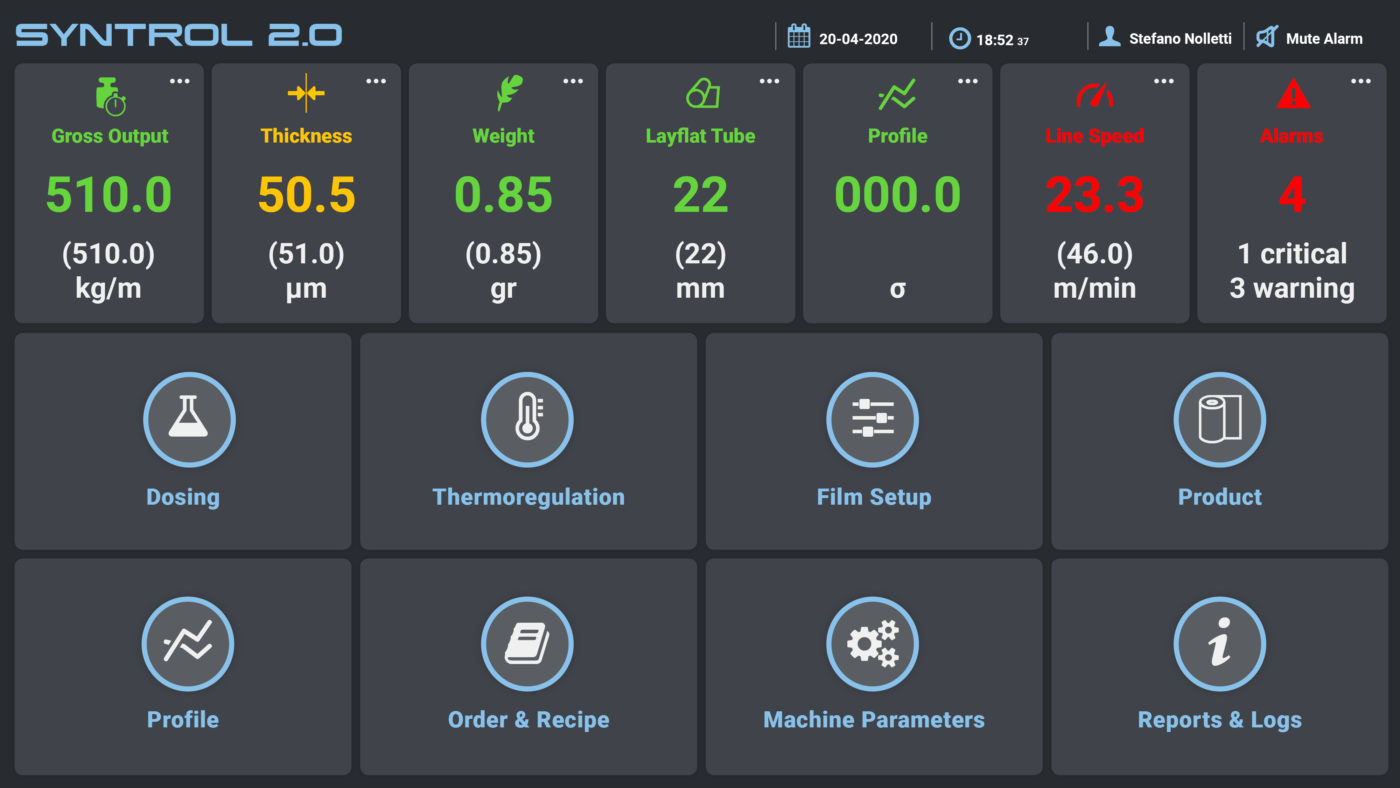The image size is (1400, 788).
Task: Click the Order & Recipe book icon
Action: [527, 644]
